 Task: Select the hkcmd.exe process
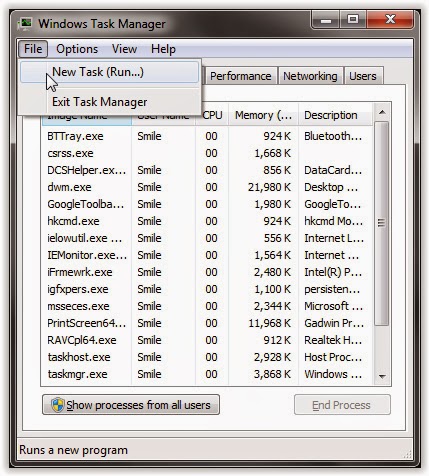click(x=207, y=221)
